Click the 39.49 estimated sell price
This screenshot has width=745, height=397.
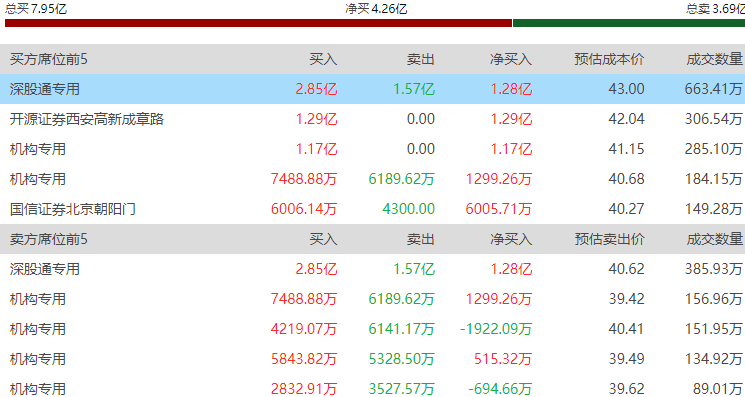627,359
